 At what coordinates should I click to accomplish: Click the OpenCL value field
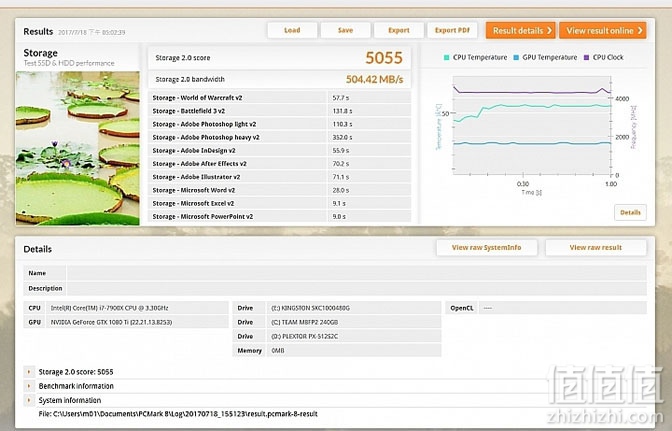pos(563,308)
